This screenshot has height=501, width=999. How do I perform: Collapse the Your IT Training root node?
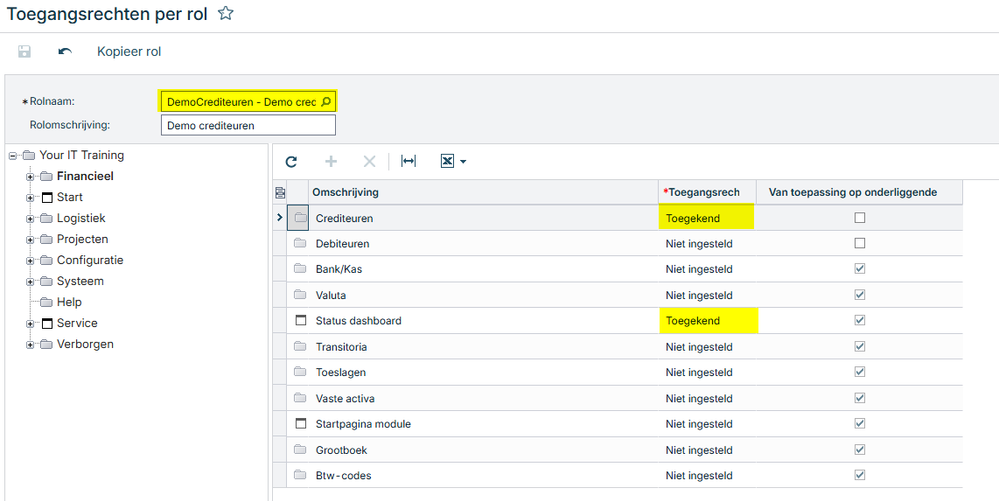click(13, 156)
